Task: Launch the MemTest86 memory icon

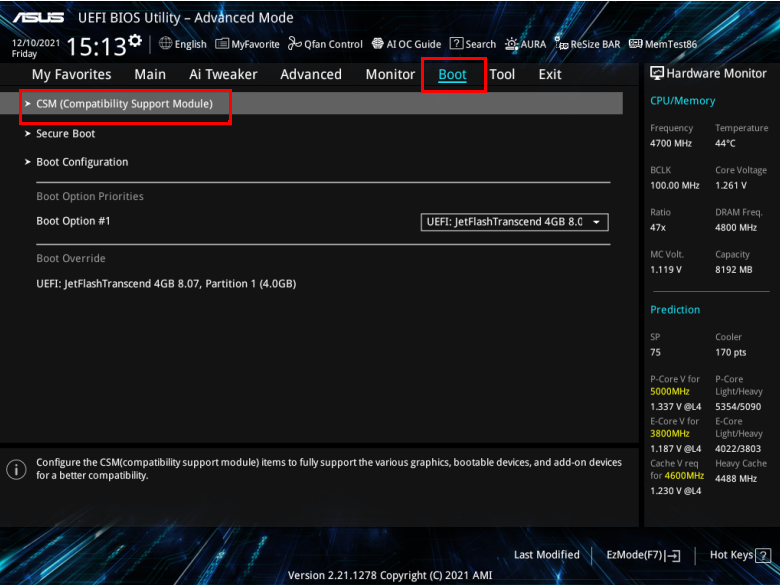Action: (x=635, y=44)
